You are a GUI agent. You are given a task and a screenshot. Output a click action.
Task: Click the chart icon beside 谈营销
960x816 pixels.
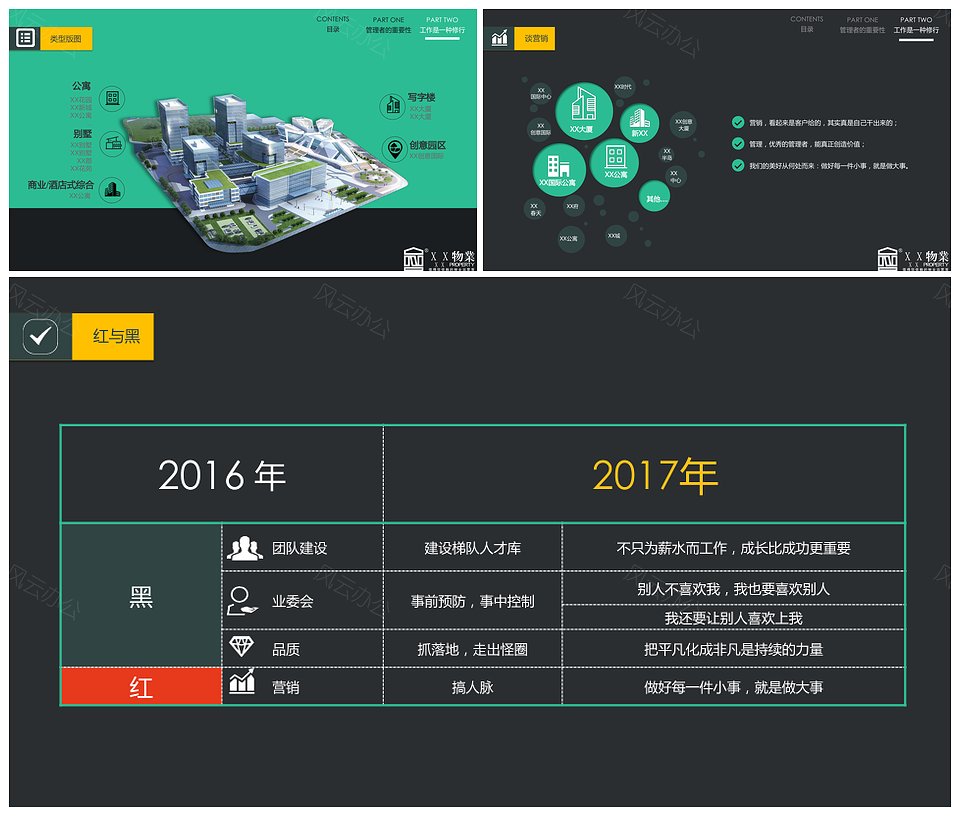500,38
